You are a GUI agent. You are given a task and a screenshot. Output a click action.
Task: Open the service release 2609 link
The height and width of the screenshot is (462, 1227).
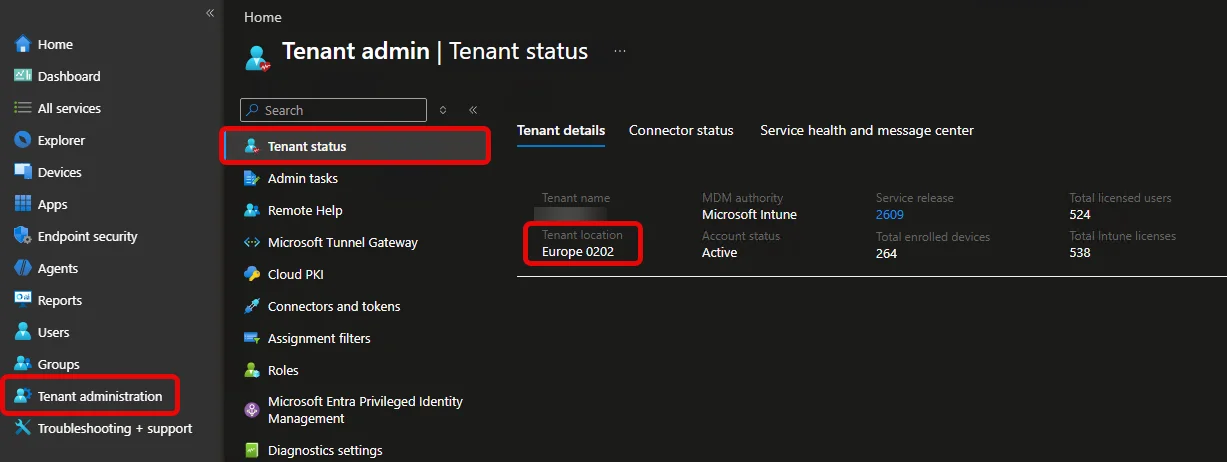[890, 214]
